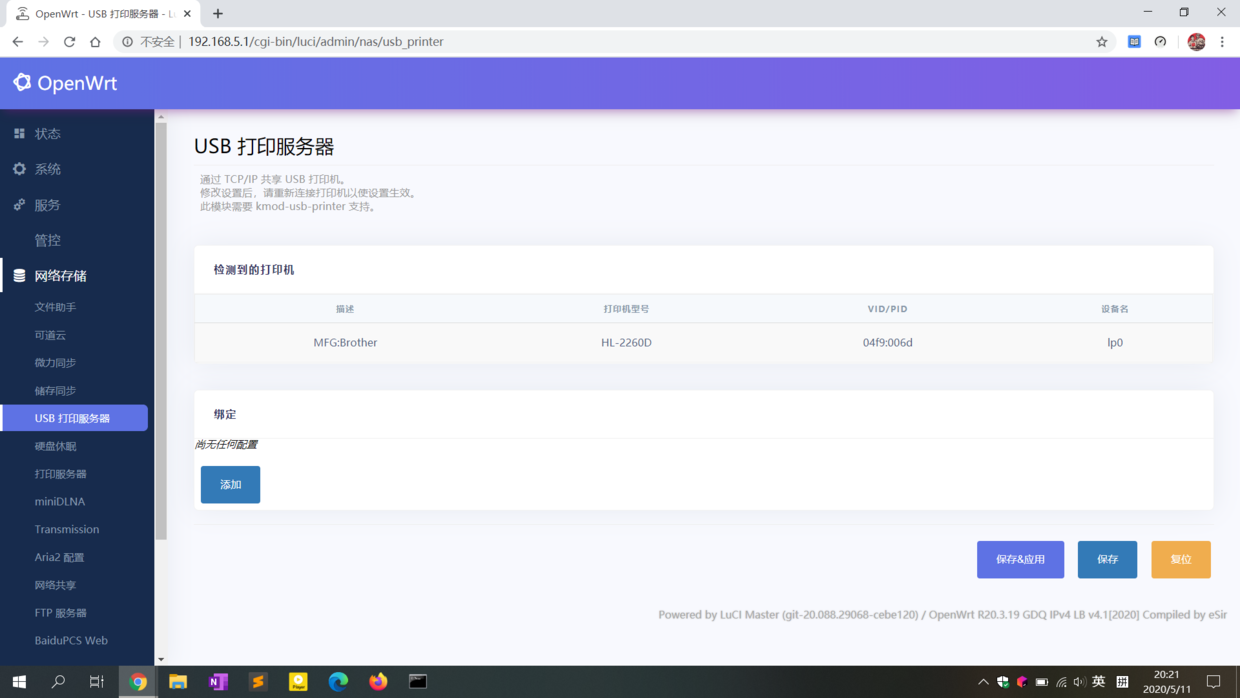Open the 服务 (Services) sidebar section
Image resolution: width=1240 pixels, height=698 pixels.
pyautogui.click(x=45, y=204)
